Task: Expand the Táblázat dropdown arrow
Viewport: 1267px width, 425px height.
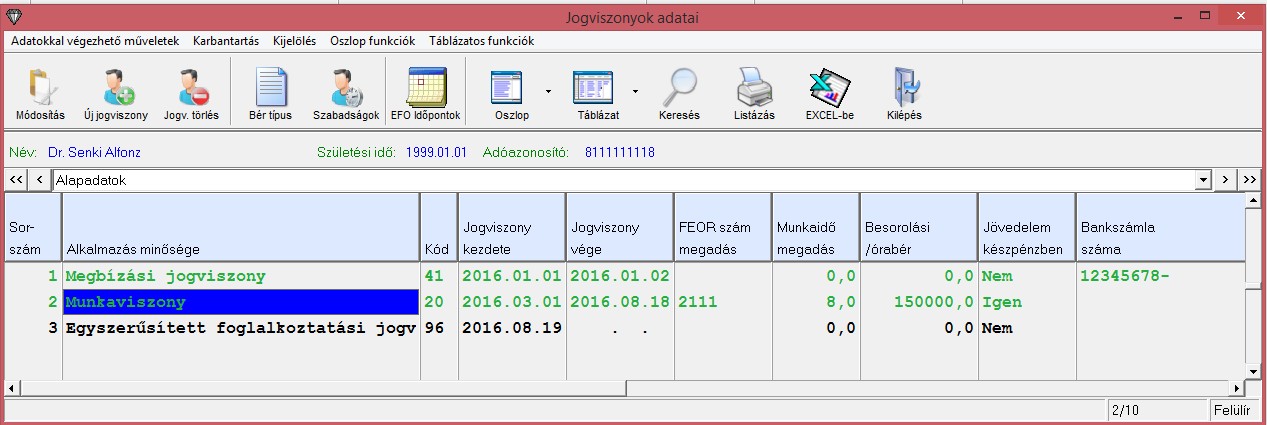Action: pos(635,90)
